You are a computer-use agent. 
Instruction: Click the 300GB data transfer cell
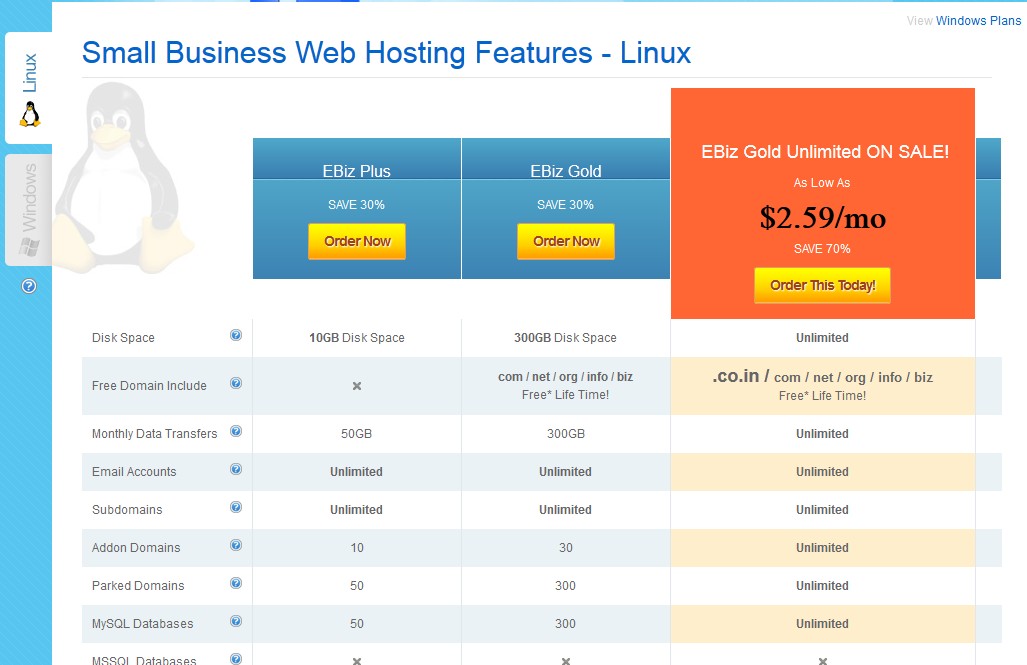point(566,434)
